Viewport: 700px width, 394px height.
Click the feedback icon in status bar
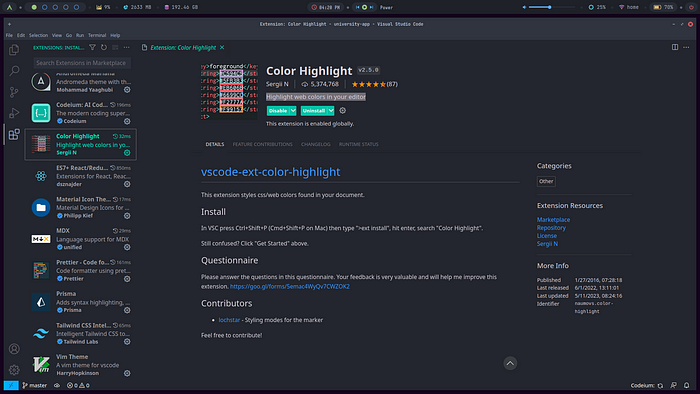pyautogui.click(x=674, y=385)
